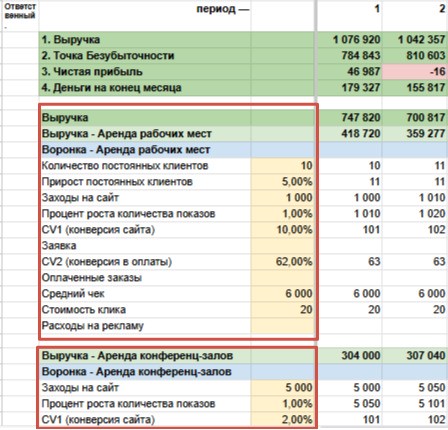Click the negative -16 Чистая прибыль cell
The image size is (448, 430).
(x=414, y=72)
